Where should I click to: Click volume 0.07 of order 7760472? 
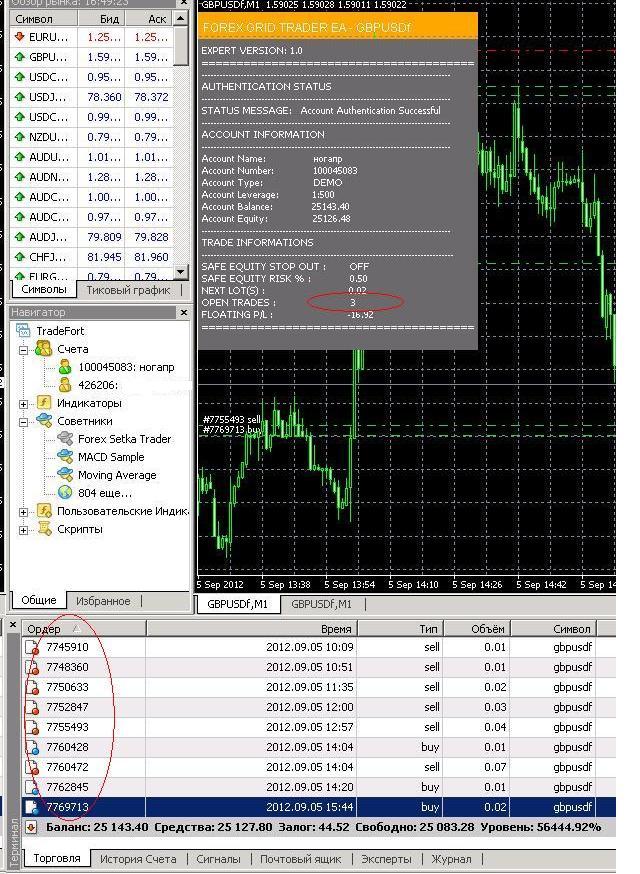pos(495,768)
